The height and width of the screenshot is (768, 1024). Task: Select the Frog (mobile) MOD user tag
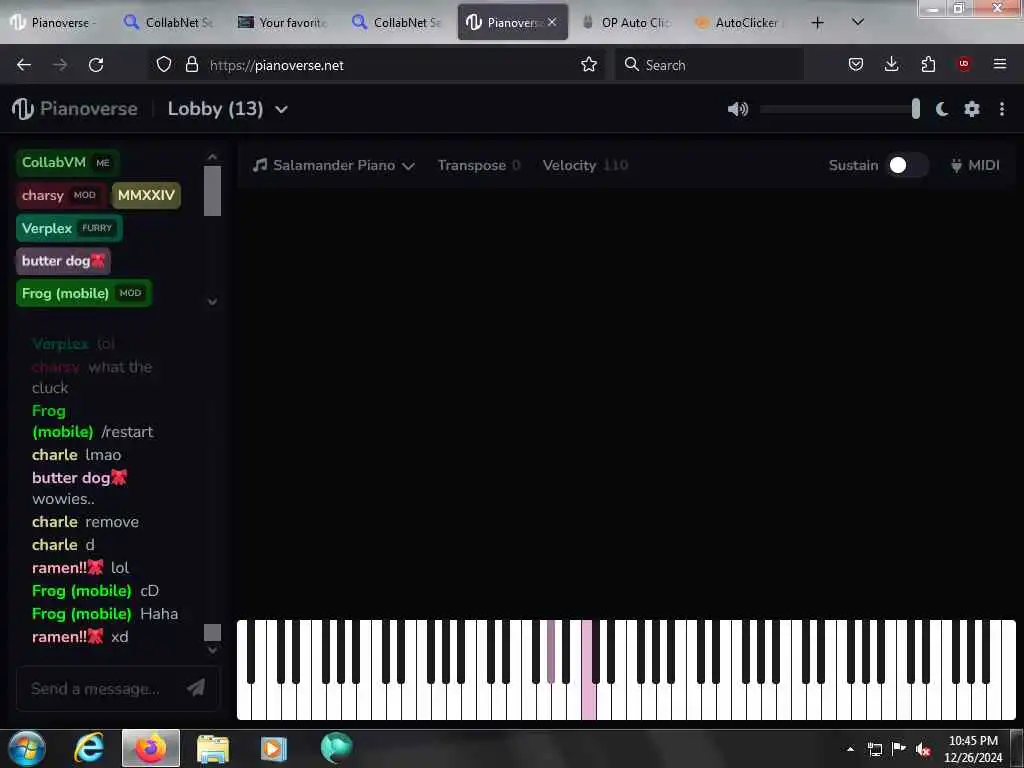point(84,293)
